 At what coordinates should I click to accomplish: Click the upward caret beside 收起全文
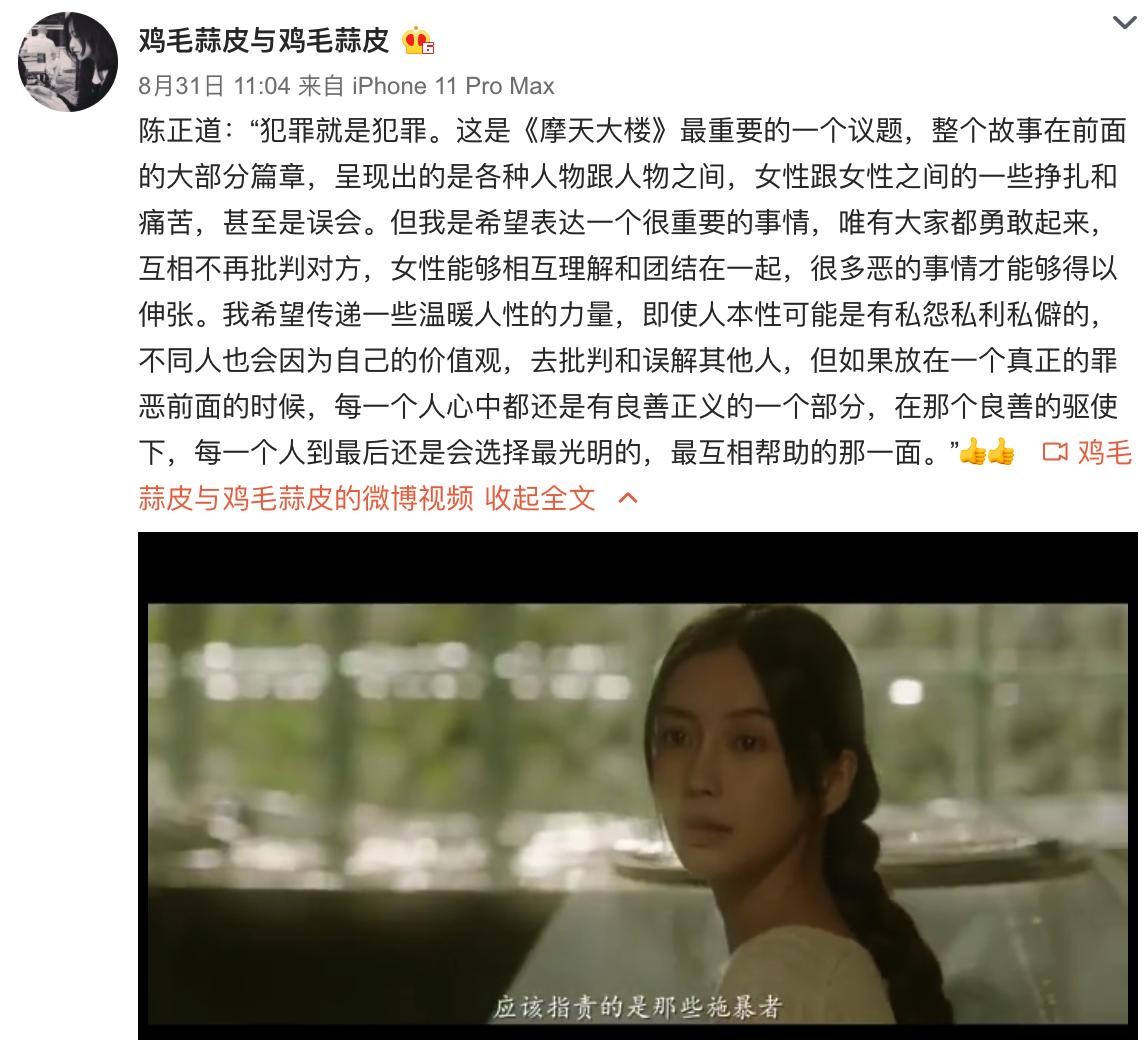click(x=628, y=498)
